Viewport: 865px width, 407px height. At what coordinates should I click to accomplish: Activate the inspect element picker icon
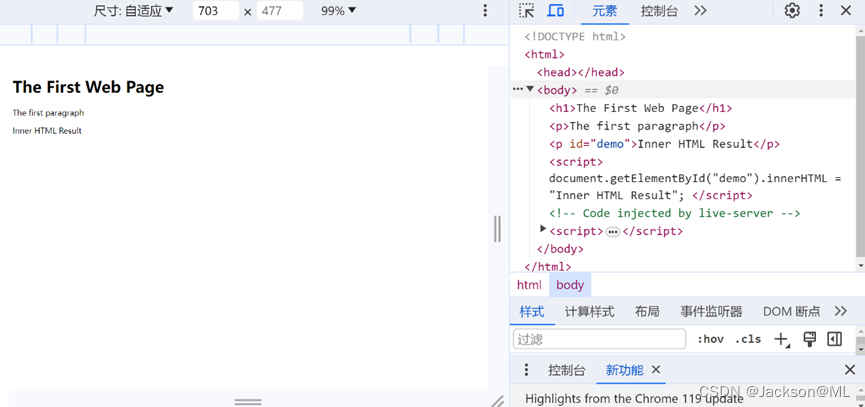[x=527, y=10]
